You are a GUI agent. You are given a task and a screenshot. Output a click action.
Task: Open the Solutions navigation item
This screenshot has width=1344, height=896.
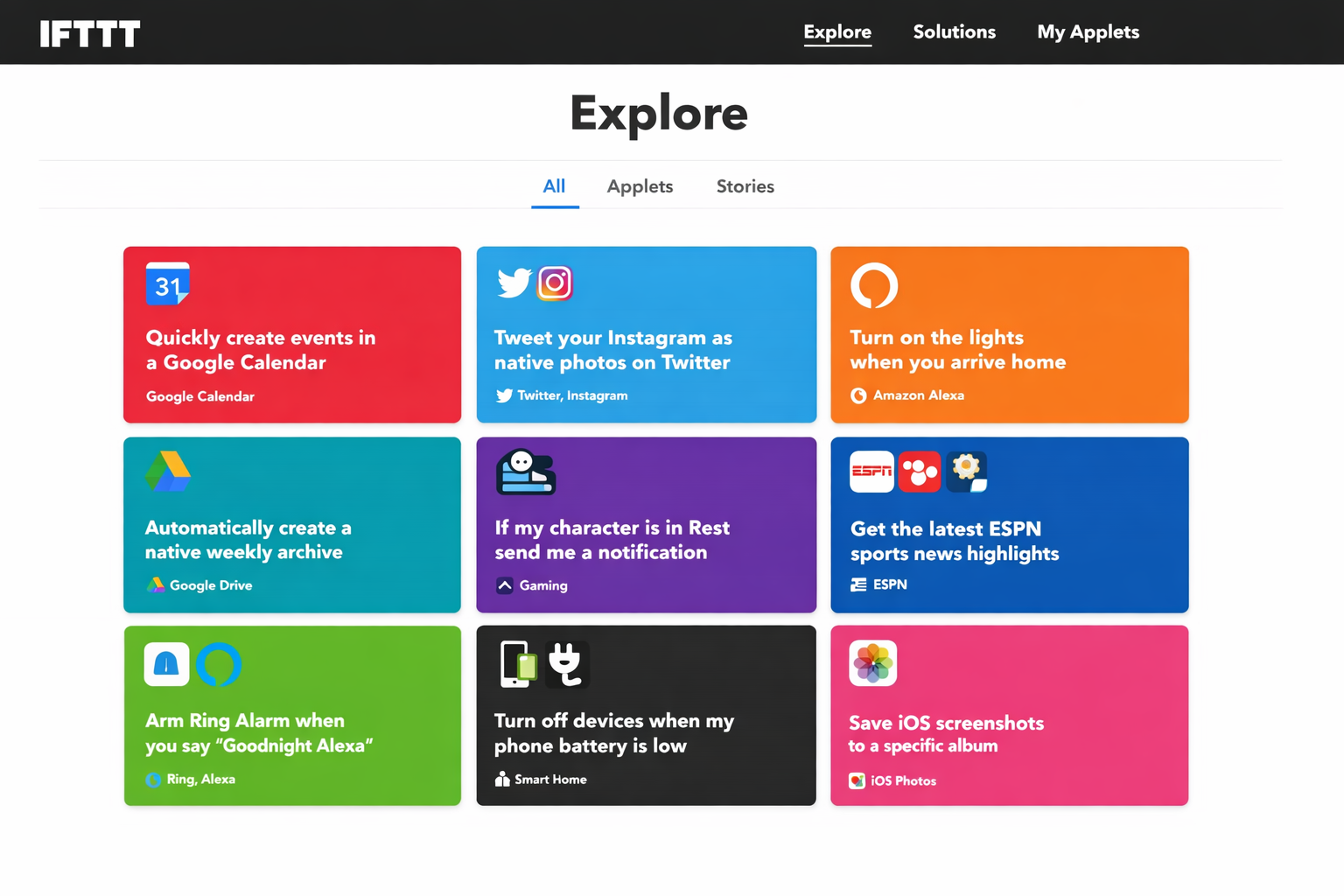954,32
